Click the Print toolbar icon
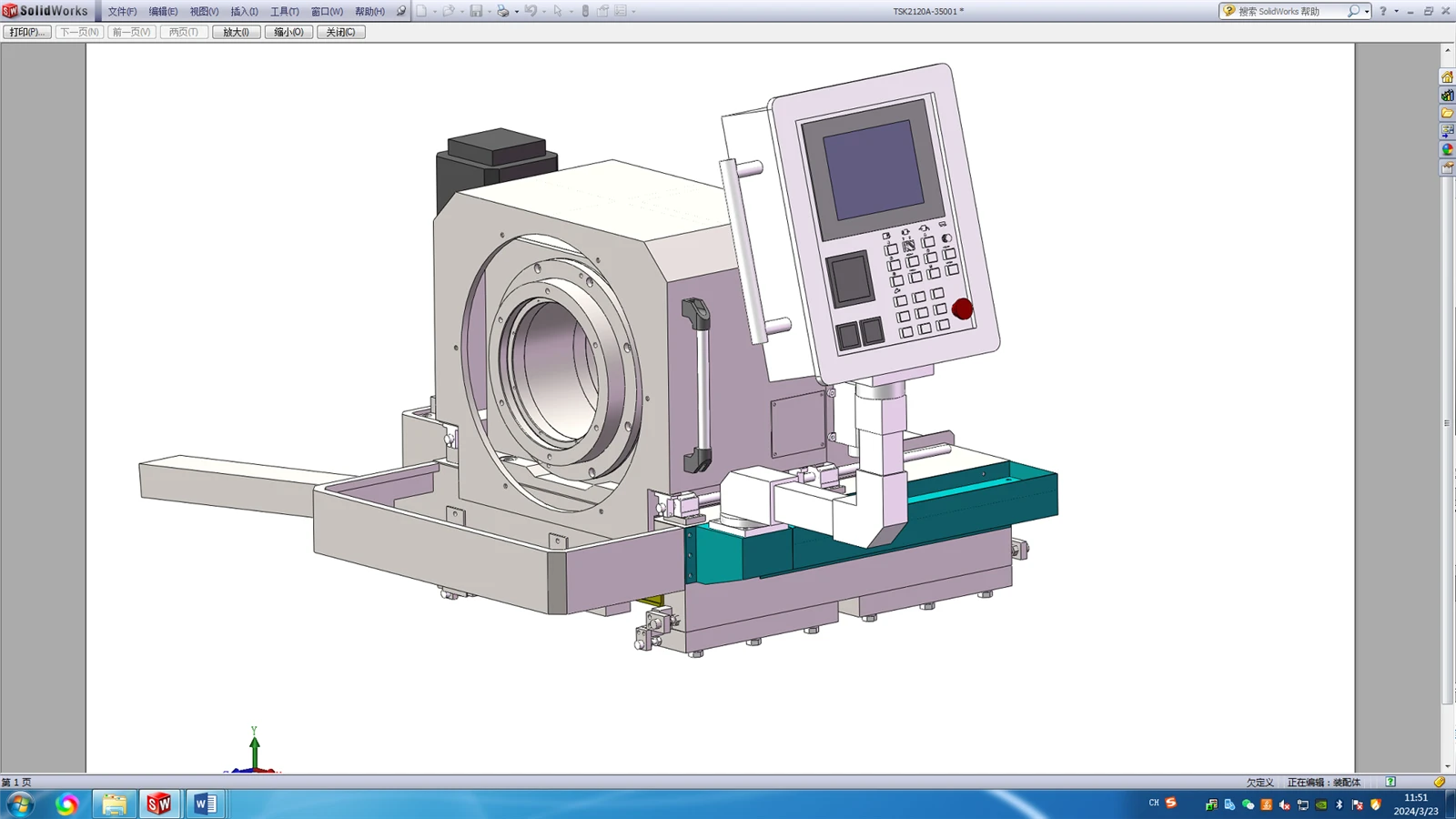Viewport: 1456px width, 819px height. (503, 11)
